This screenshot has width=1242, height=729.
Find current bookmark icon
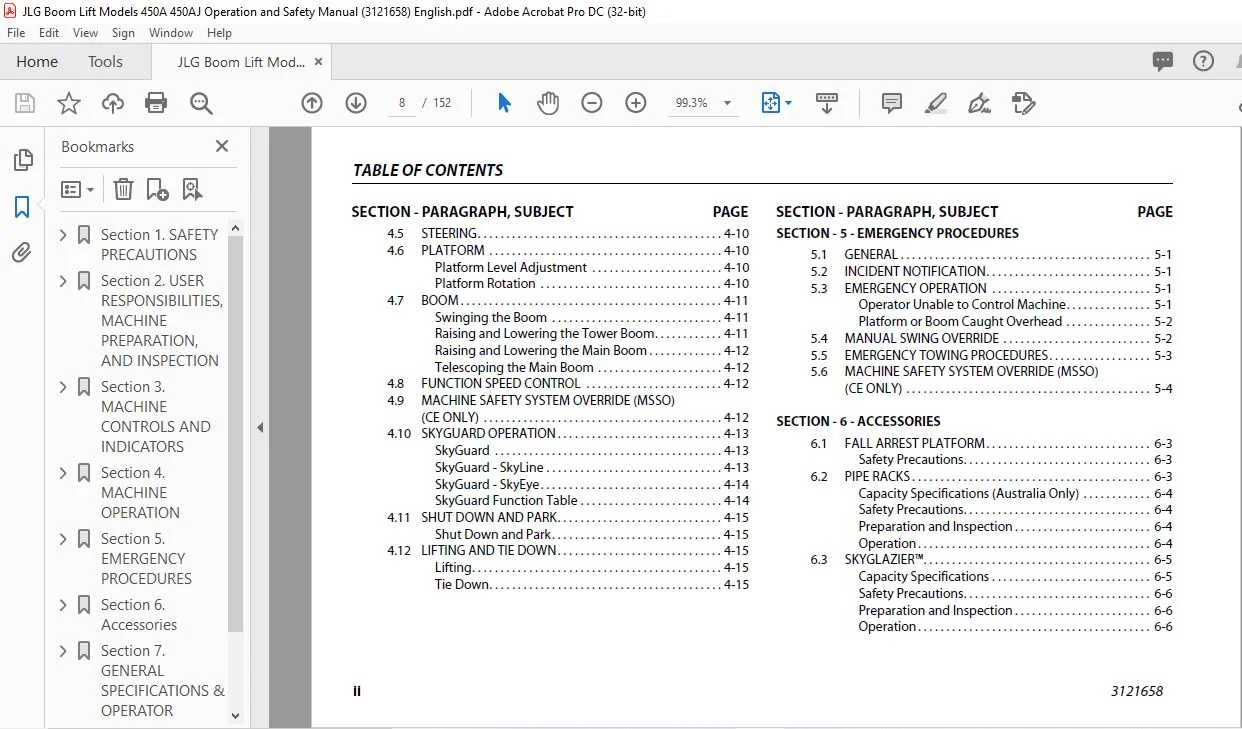(x=192, y=189)
